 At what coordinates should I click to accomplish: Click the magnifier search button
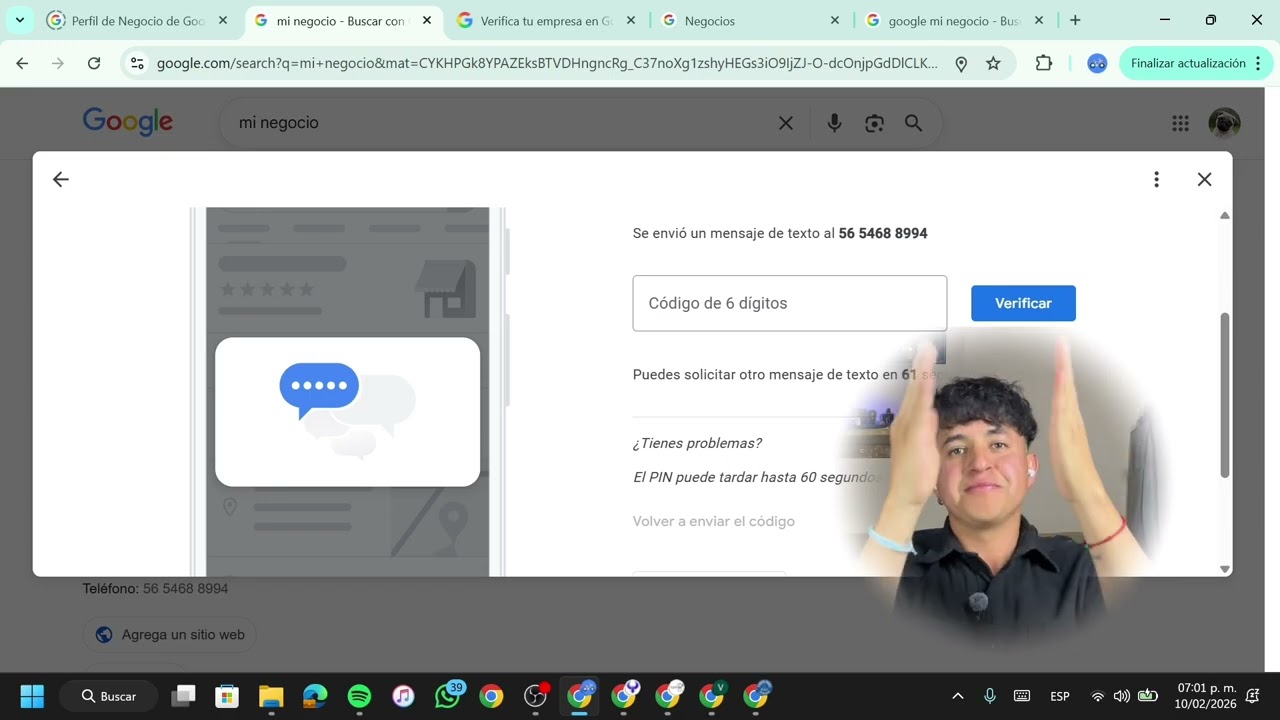913,123
